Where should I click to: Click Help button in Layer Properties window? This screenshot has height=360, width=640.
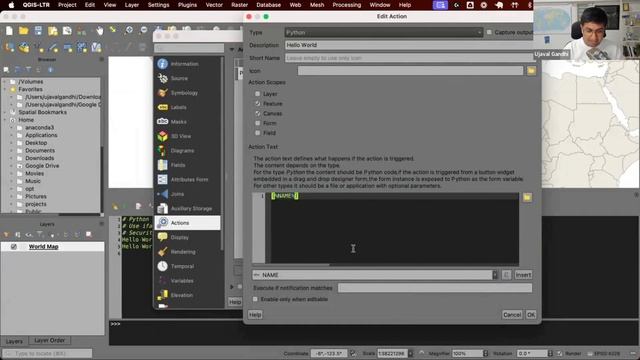point(235,302)
